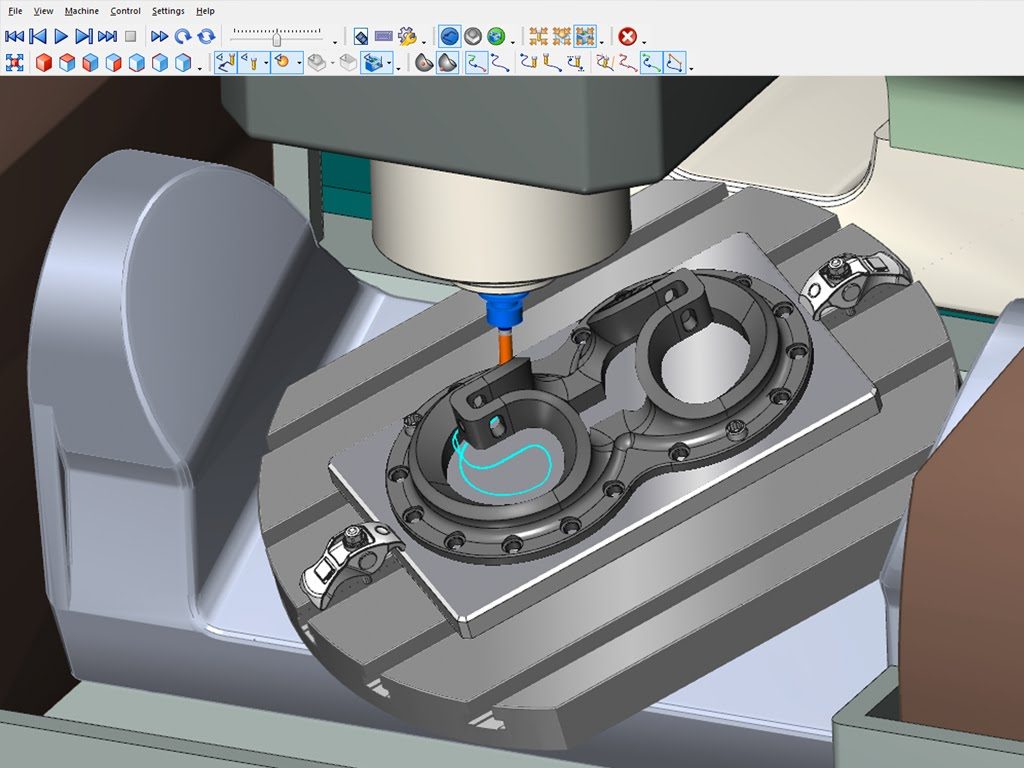Open the Settings menu
Viewport: 1024px width, 768px height.
(168, 11)
